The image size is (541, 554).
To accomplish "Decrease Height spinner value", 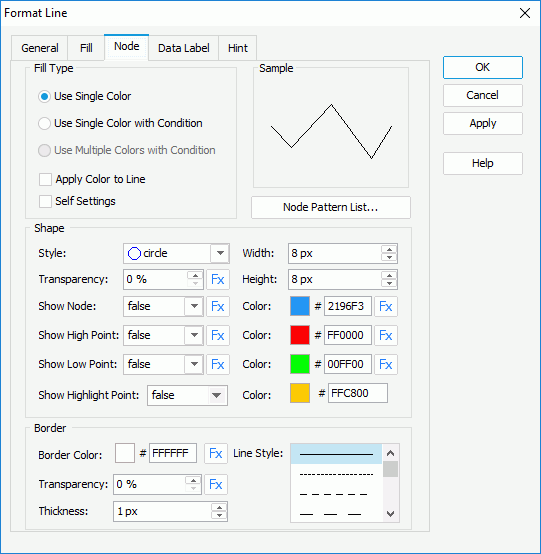I will (x=389, y=284).
